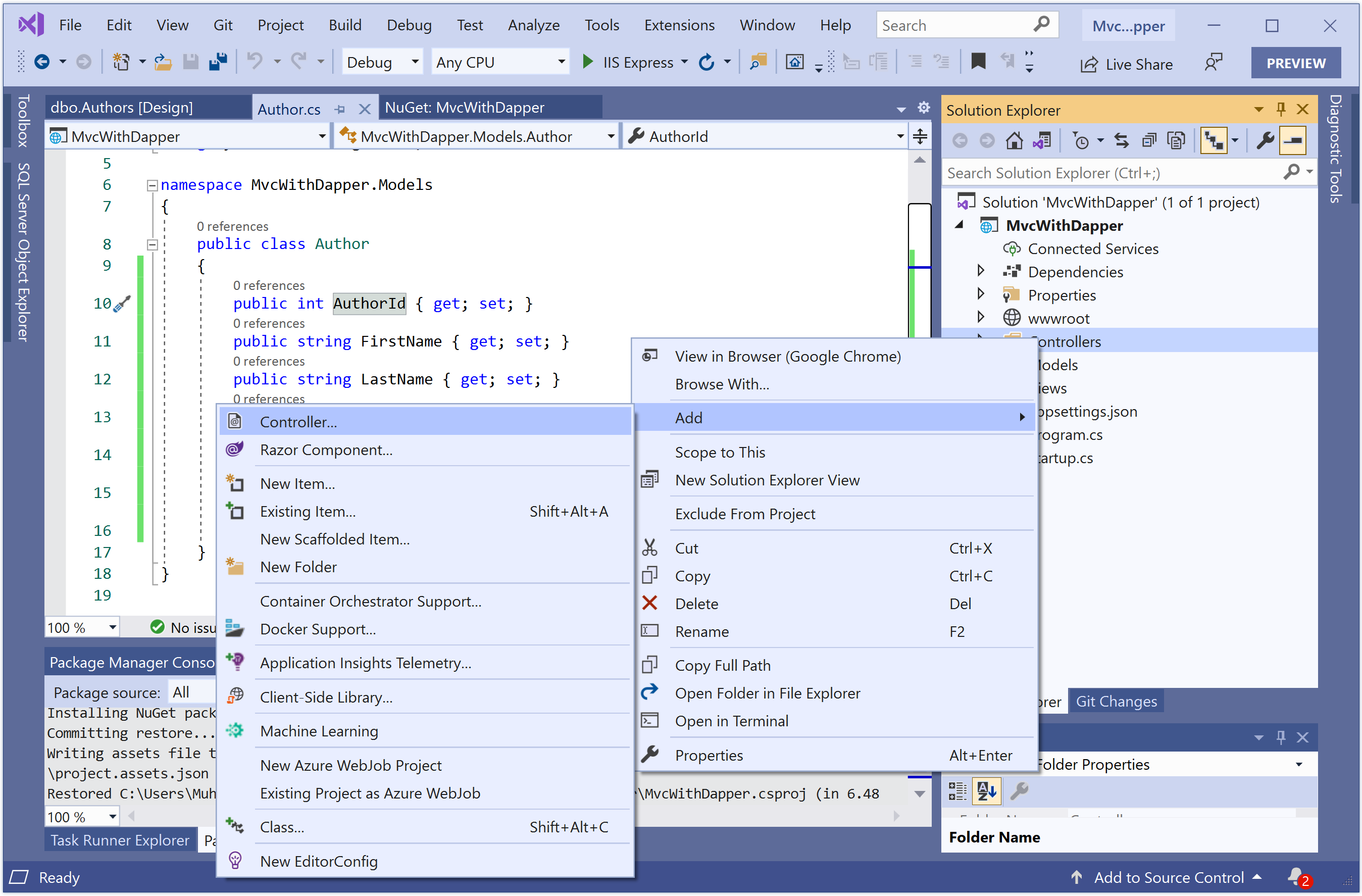
Task: Click the notifications bell in status bar
Action: coord(1296,876)
